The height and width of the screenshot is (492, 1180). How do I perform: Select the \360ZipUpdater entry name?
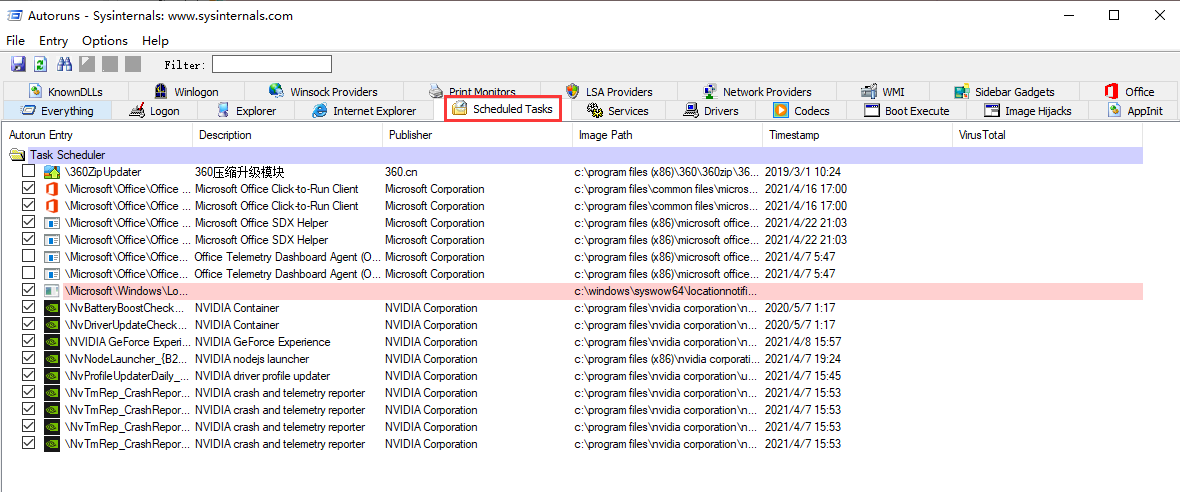coord(103,172)
